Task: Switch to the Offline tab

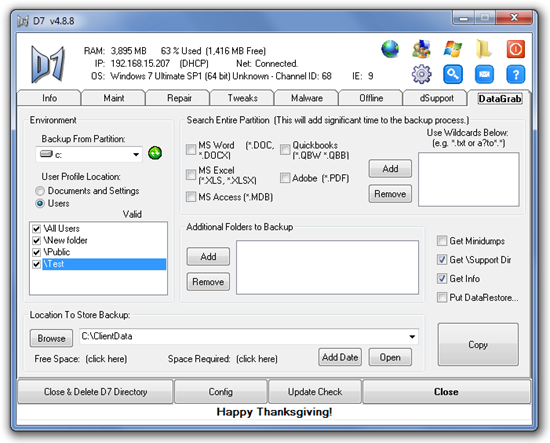Action: tap(371, 98)
